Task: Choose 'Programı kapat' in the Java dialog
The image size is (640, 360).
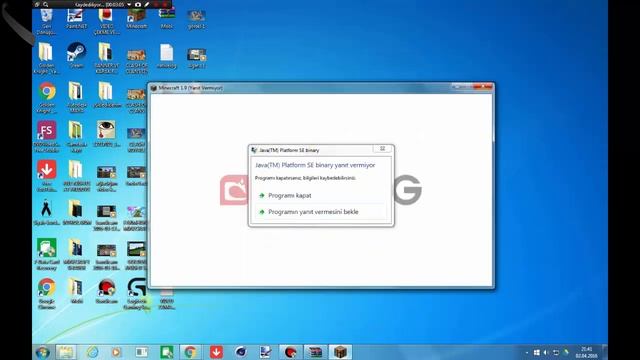Action: pos(321,196)
